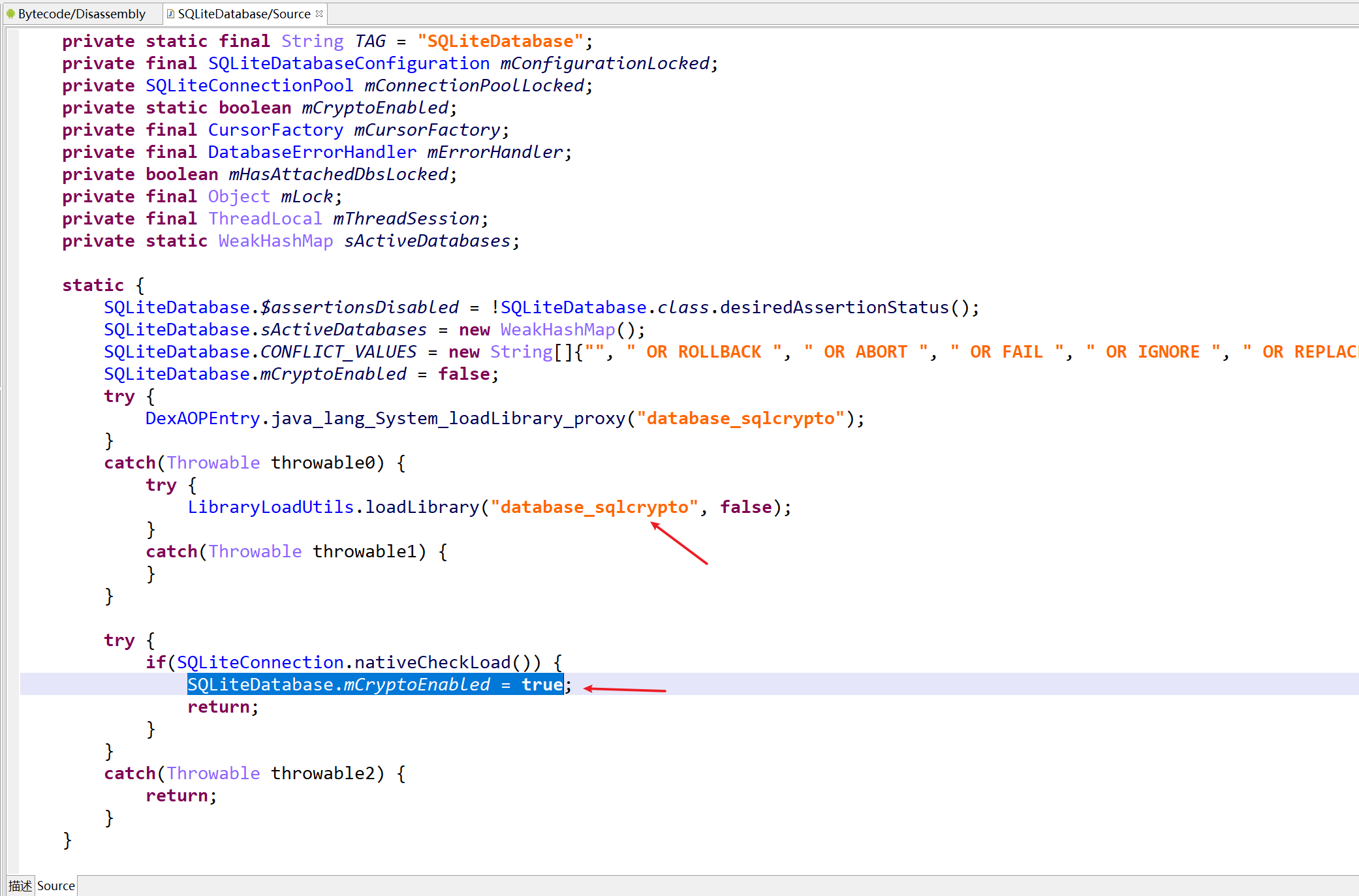The height and width of the screenshot is (896, 1359).
Task: Click the CONFLICT_VALUES field assignment
Action: (x=338, y=352)
